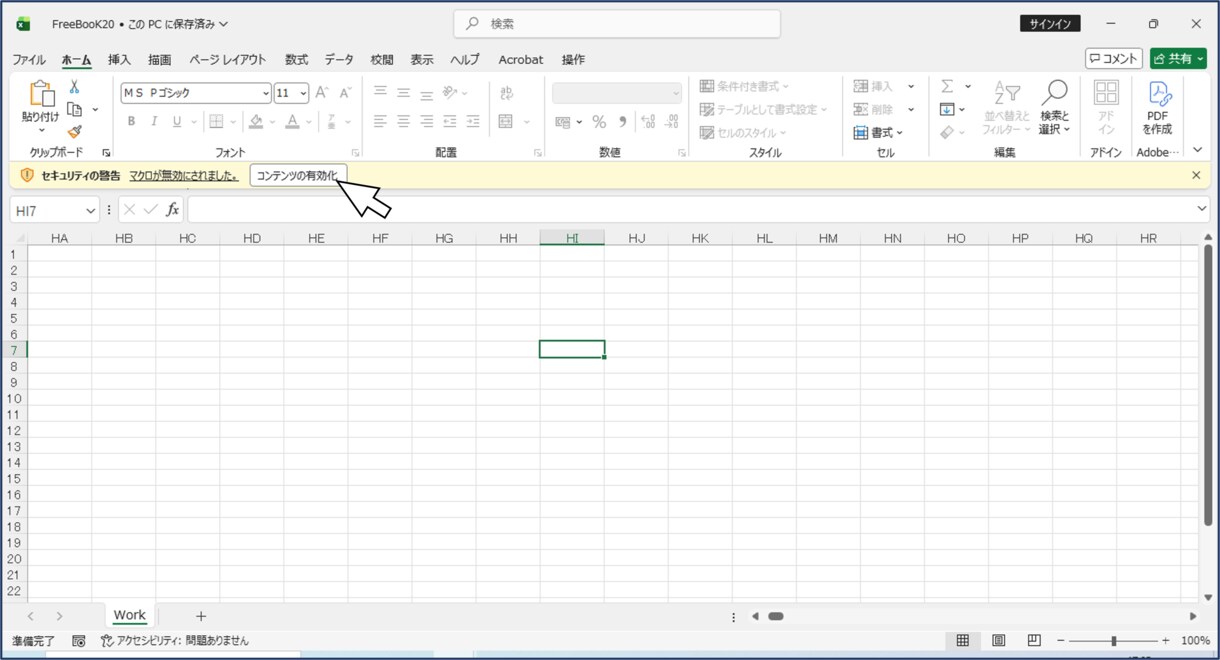
Task: Select the Format Painter brush icon
Action: click(74, 131)
